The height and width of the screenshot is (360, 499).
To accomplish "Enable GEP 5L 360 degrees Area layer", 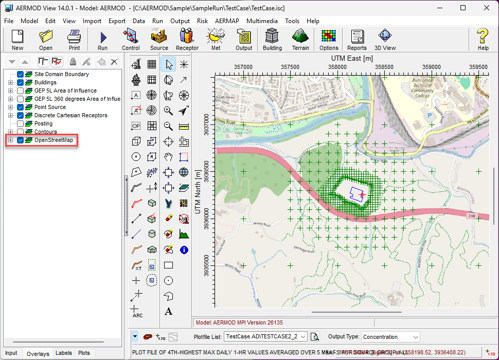I will pyautogui.click(x=20, y=99).
